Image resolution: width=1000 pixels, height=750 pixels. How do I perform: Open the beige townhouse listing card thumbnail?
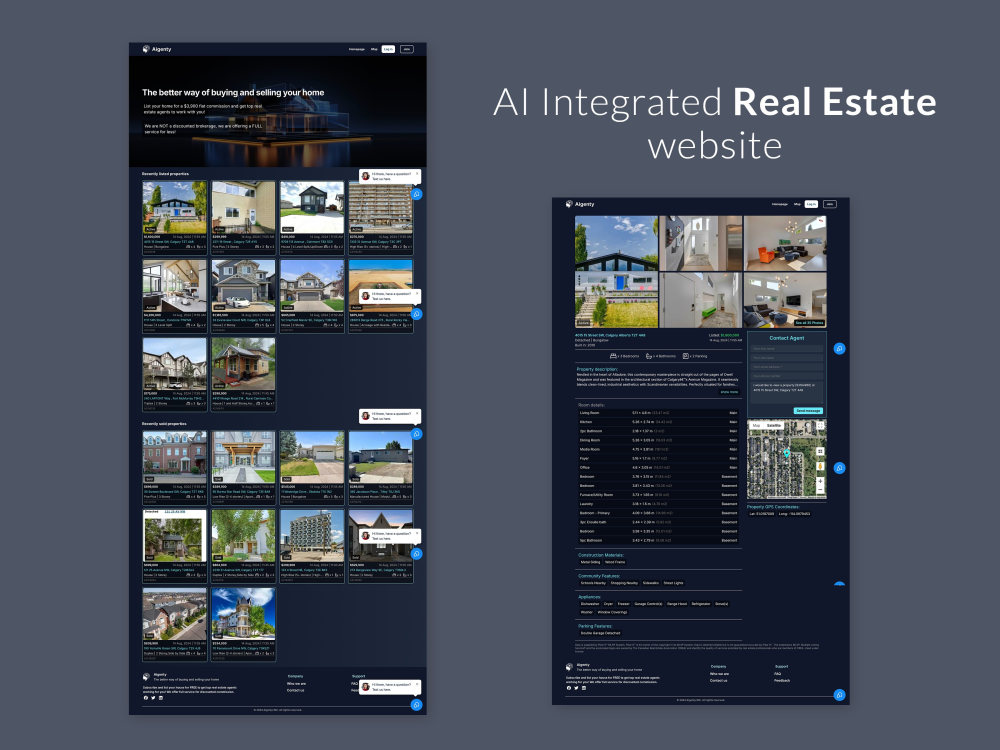243,207
